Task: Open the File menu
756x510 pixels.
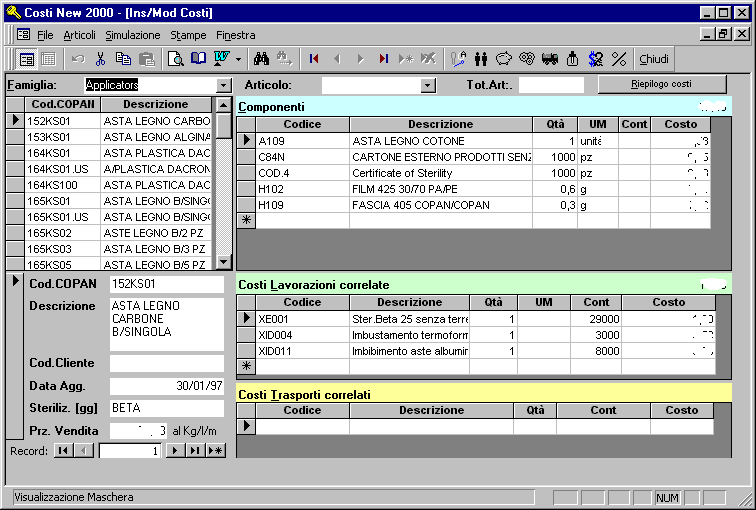Action: [x=45, y=35]
